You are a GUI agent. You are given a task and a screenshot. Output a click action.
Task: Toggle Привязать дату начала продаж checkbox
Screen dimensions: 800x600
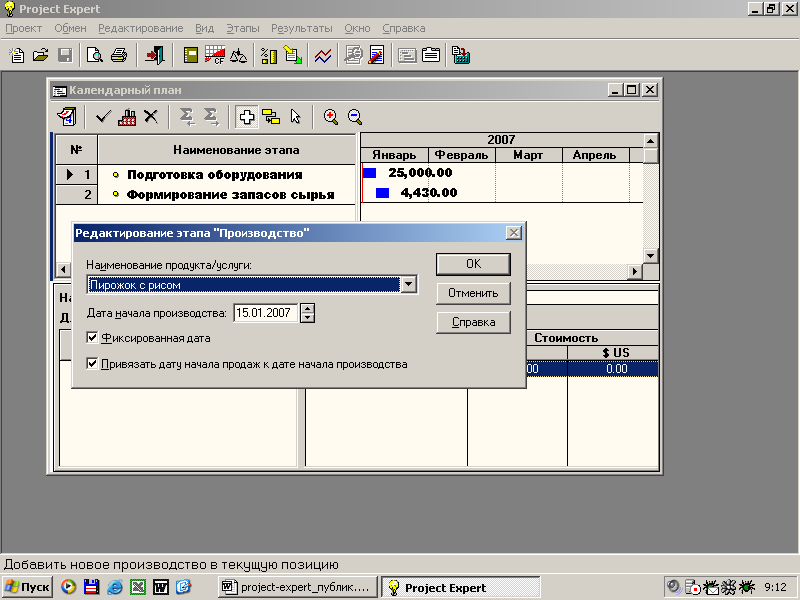pos(92,364)
